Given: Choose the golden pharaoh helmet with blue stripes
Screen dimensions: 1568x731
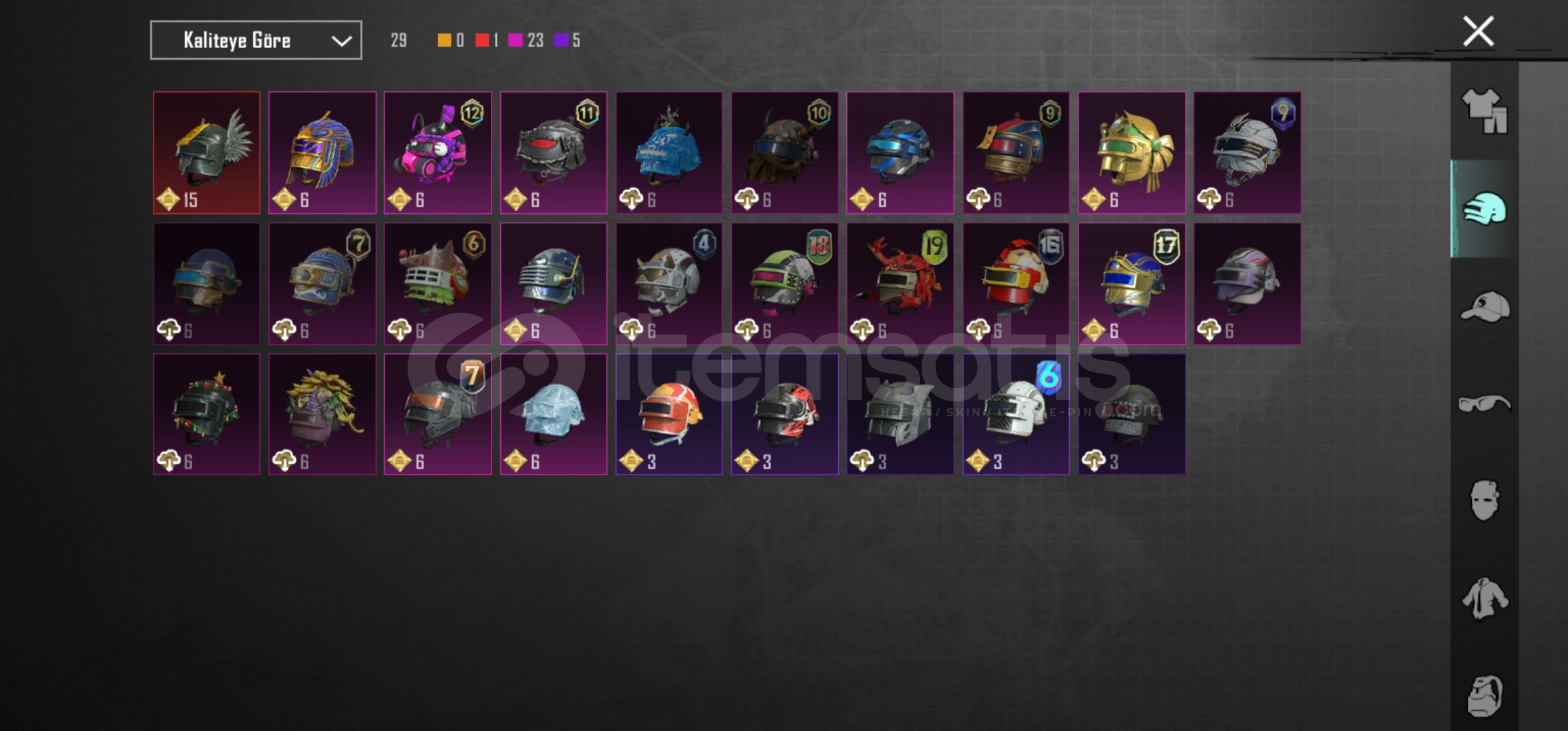Looking at the screenshot, I should 322,153.
